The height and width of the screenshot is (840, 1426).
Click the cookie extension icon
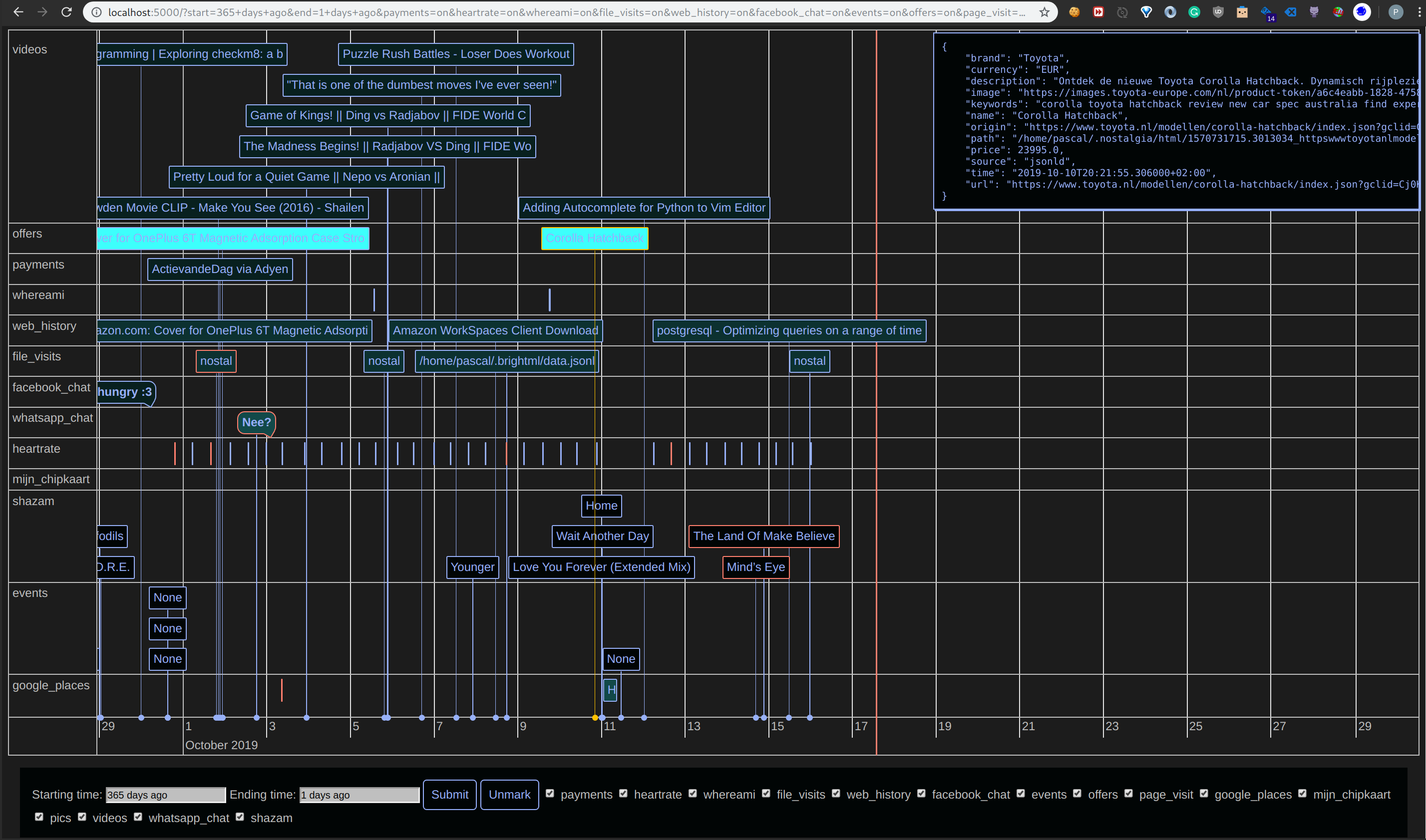pos(1074,12)
